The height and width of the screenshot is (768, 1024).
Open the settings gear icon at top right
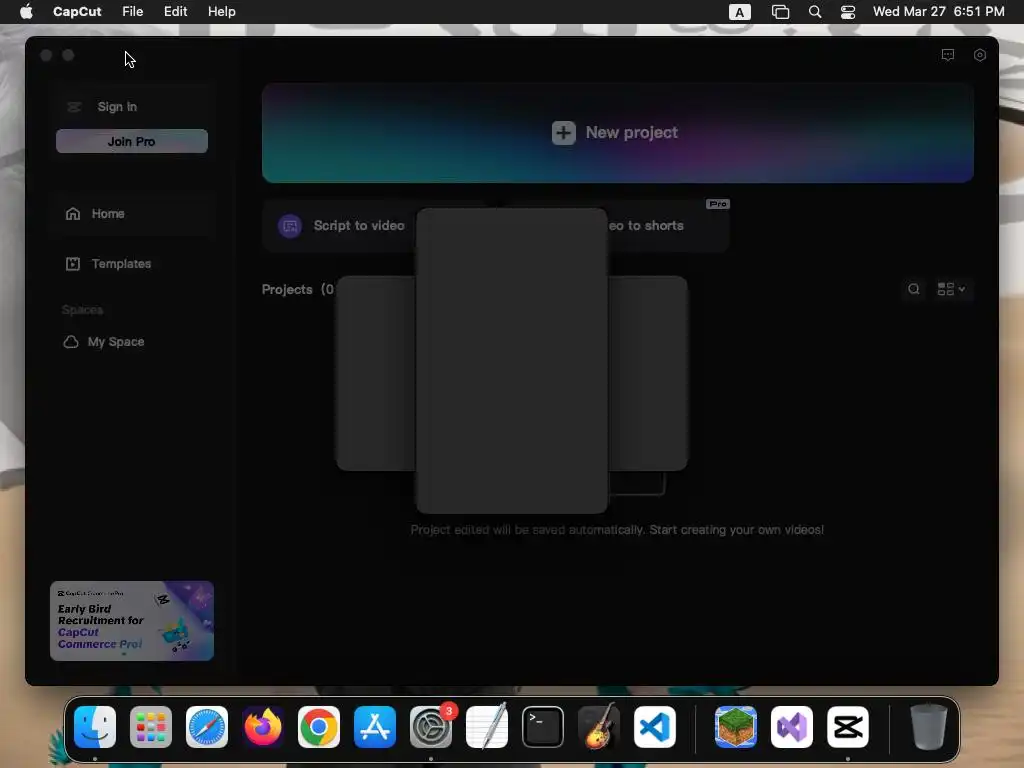(x=980, y=55)
